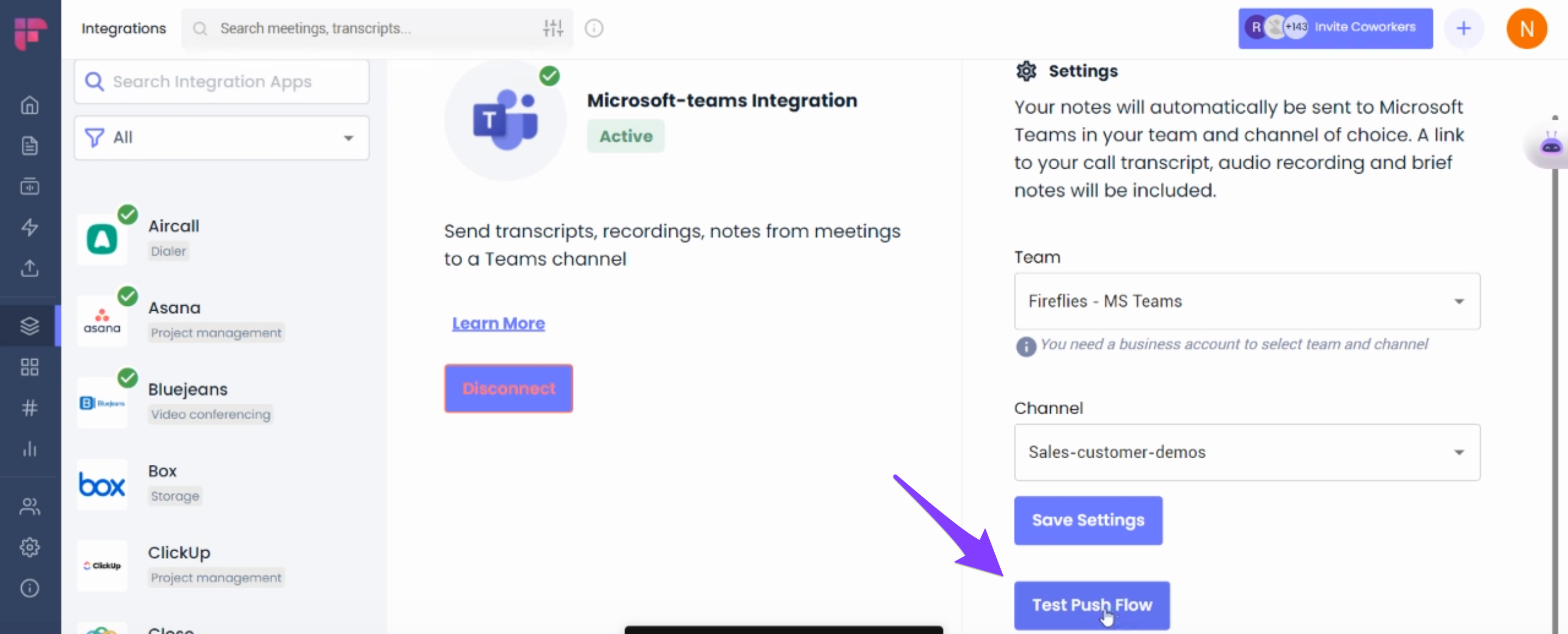Open the Settings gear icon in sidebar
The width and height of the screenshot is (1568, 634).
coord(30,547)
